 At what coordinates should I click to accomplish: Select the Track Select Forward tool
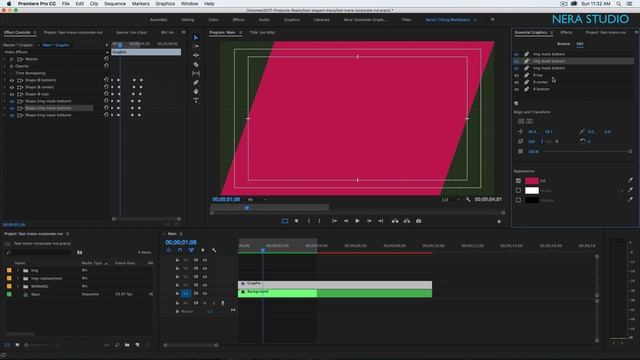[x=196, y=47]
